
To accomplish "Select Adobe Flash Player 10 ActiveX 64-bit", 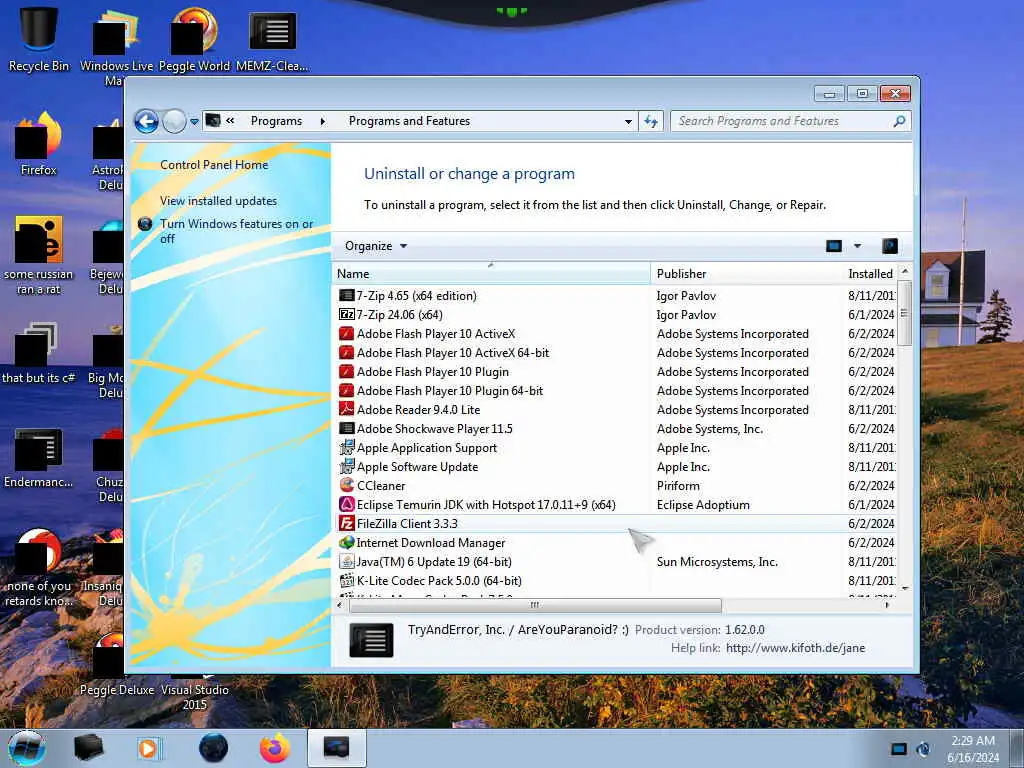I will (616, 353).
